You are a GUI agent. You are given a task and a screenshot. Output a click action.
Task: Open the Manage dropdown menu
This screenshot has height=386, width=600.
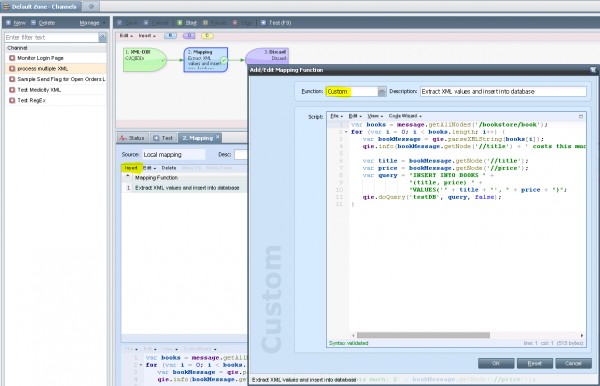pyautogui.click(x=92, y=23)
